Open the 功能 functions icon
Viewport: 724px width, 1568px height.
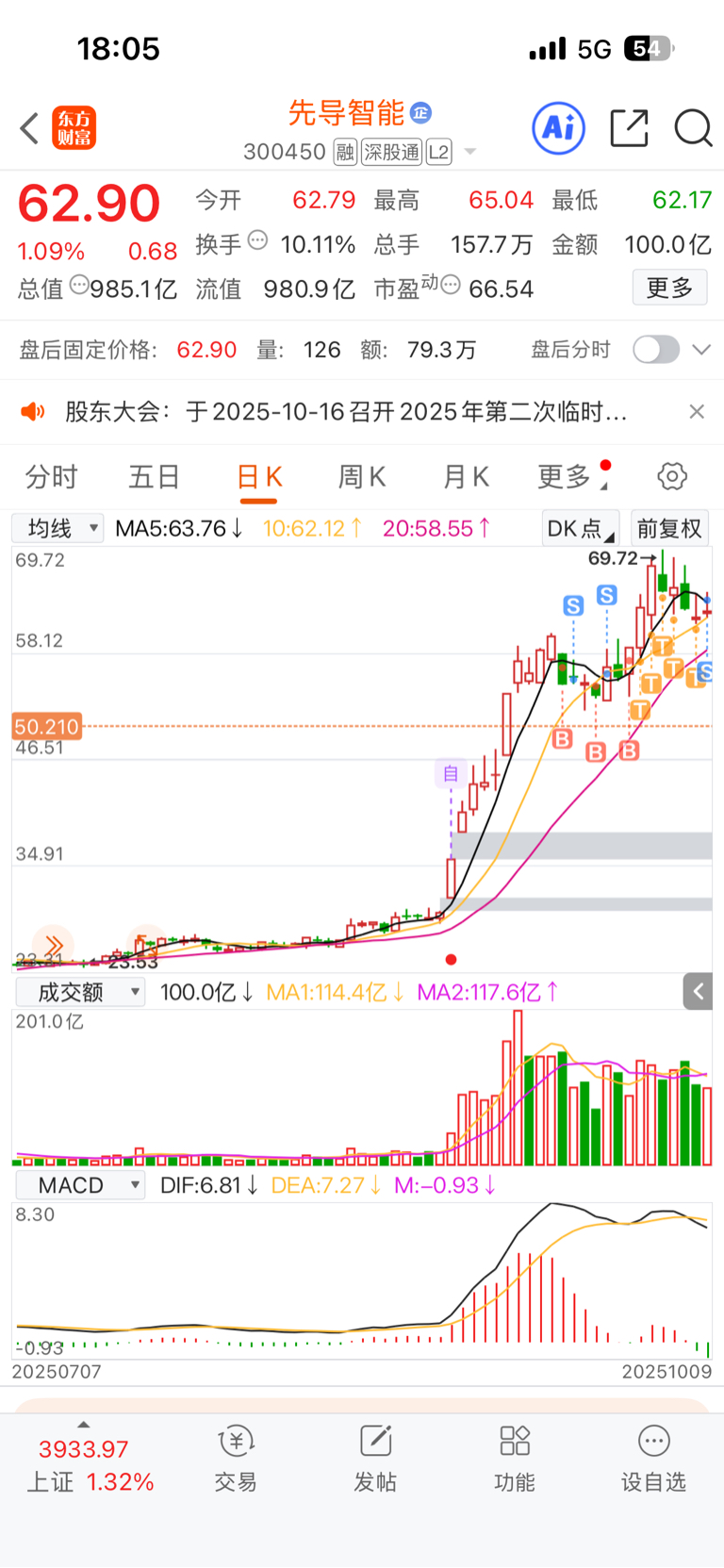pyautogui.click(x=515, y=1459)
